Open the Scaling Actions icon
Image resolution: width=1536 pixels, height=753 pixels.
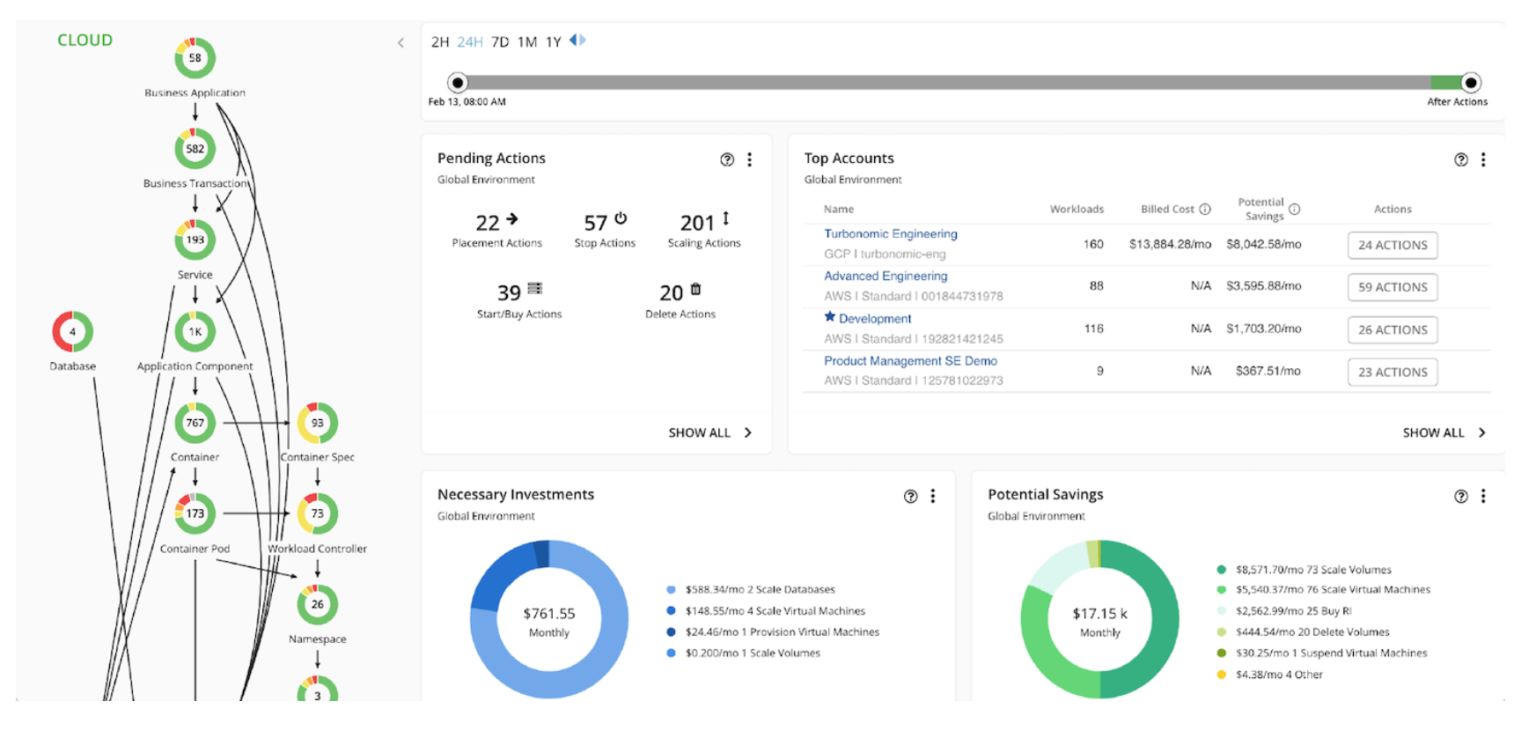pos(727,221)
